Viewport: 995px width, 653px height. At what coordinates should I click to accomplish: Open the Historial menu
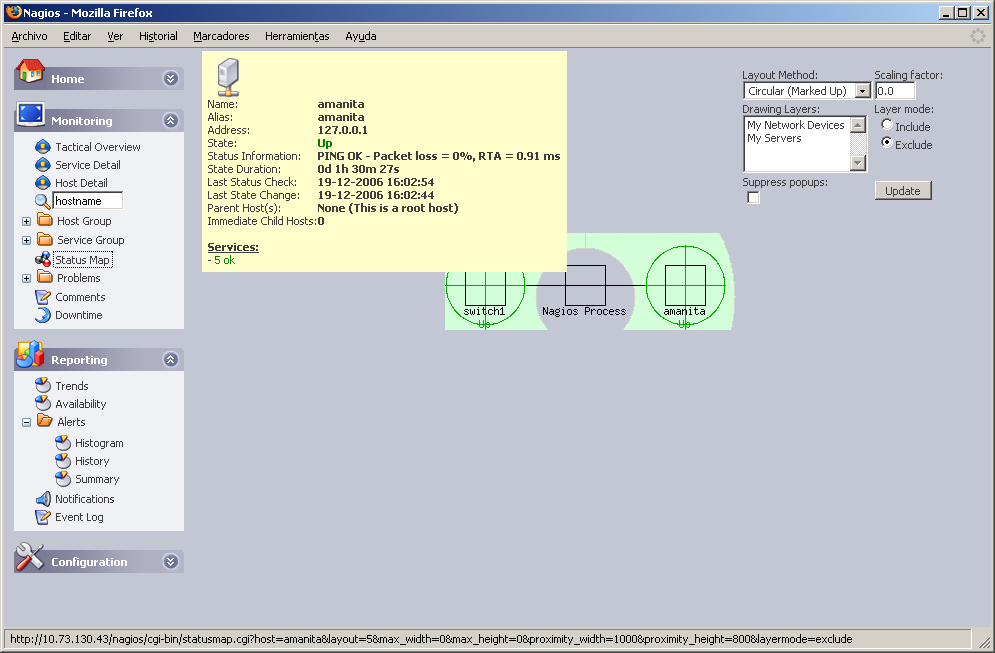coord(158,36)
